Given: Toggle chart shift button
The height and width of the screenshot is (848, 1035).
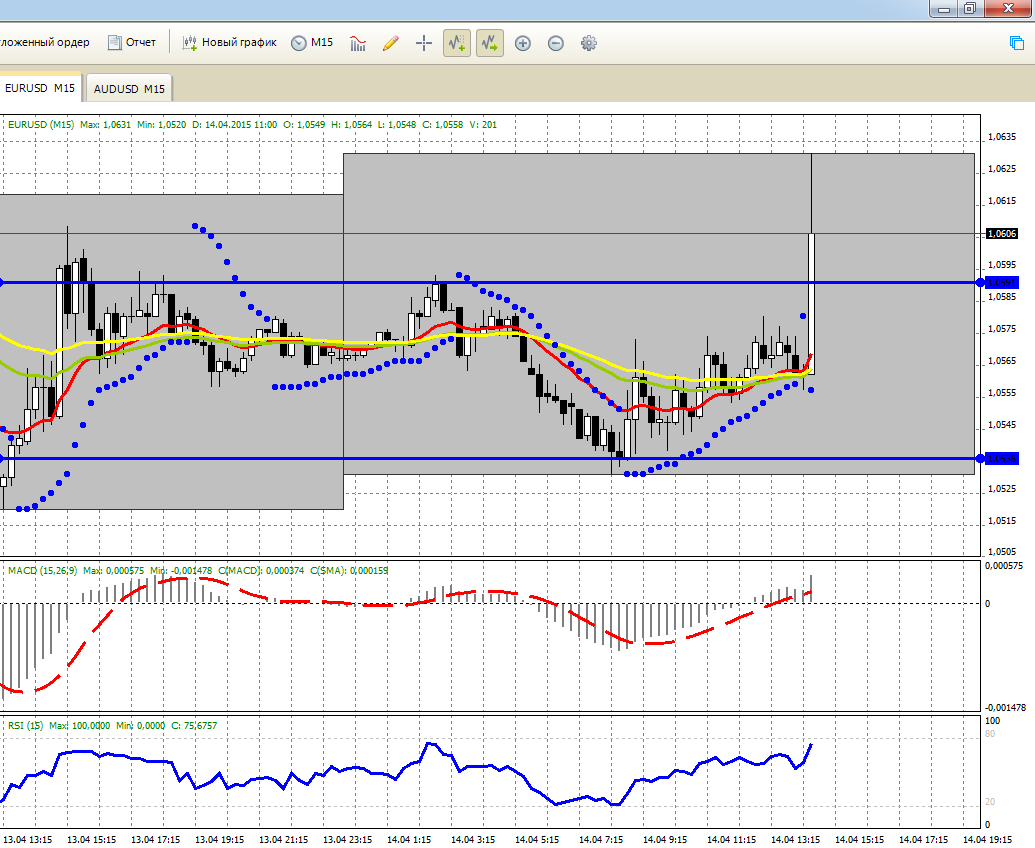Looking at the screenshot, I should 457,44.
